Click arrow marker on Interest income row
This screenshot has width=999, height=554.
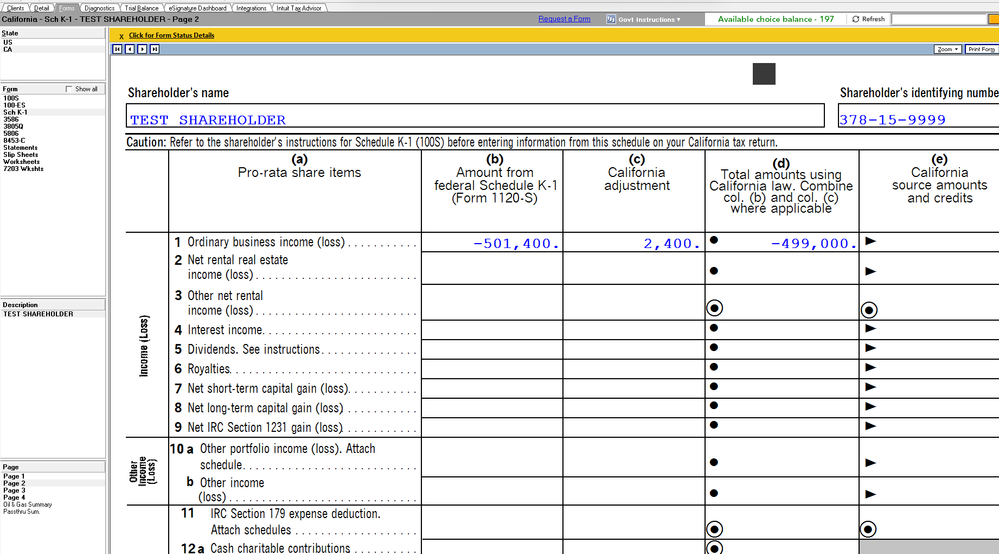[870, 329]
